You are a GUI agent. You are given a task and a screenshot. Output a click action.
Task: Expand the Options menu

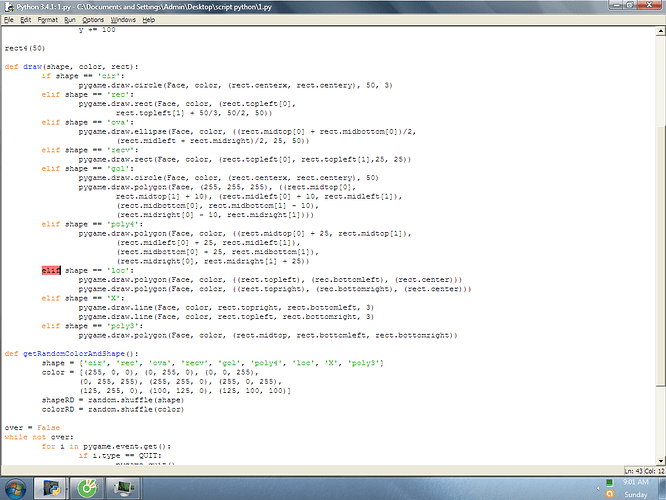(x=92, y=19)
